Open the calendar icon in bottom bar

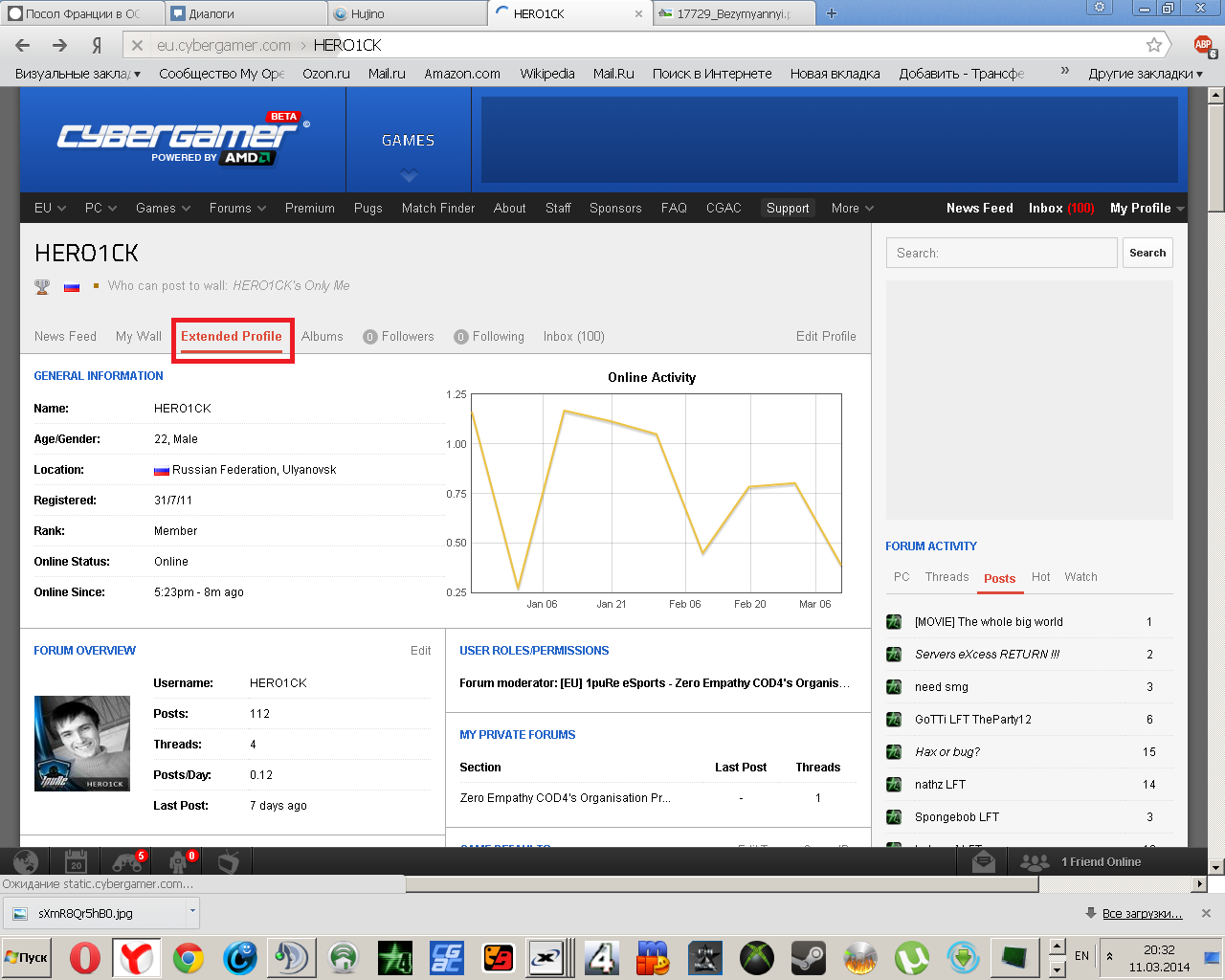[x=76, y=861]
